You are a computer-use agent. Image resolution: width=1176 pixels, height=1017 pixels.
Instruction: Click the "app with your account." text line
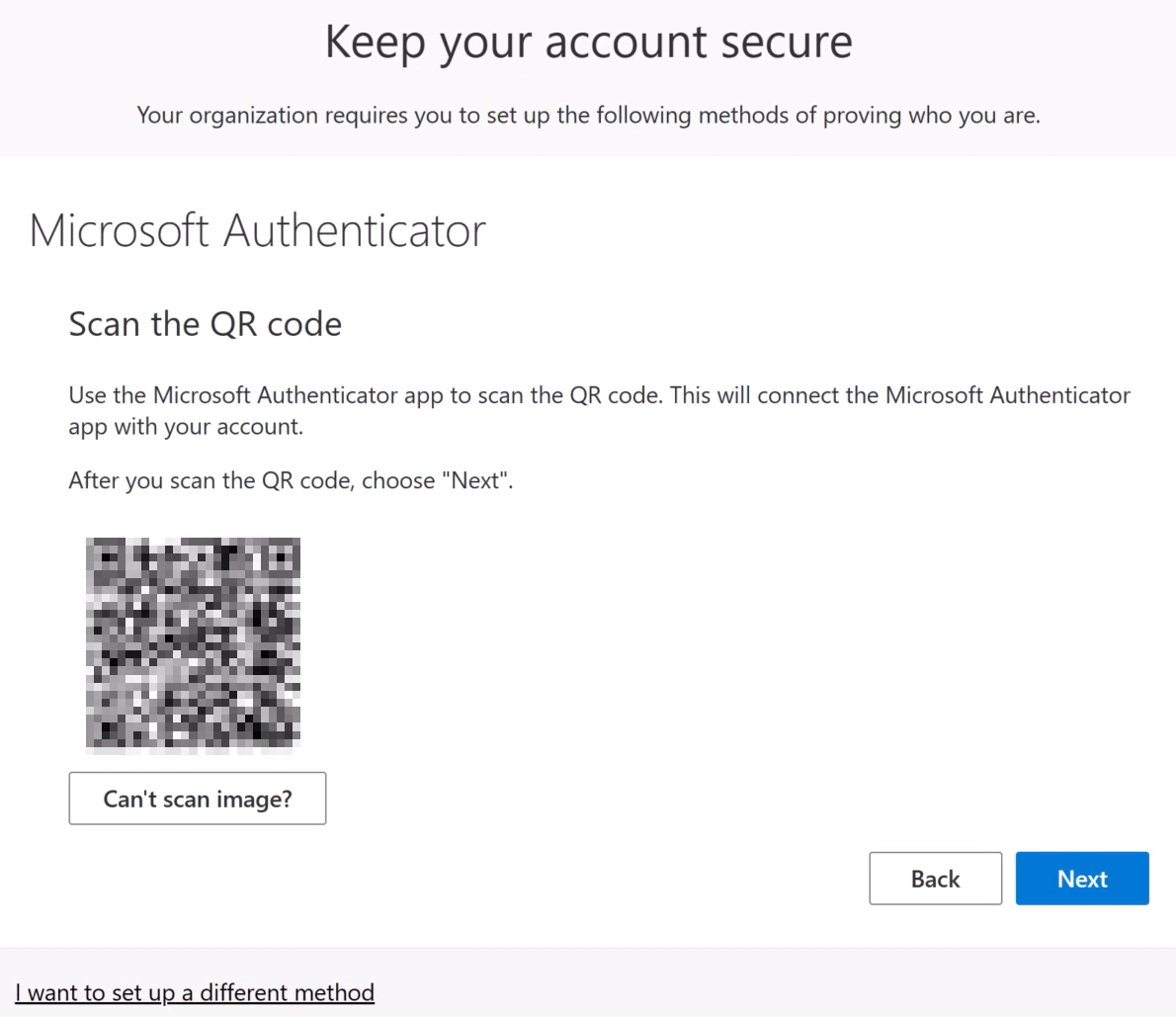(x=186, y=427)
